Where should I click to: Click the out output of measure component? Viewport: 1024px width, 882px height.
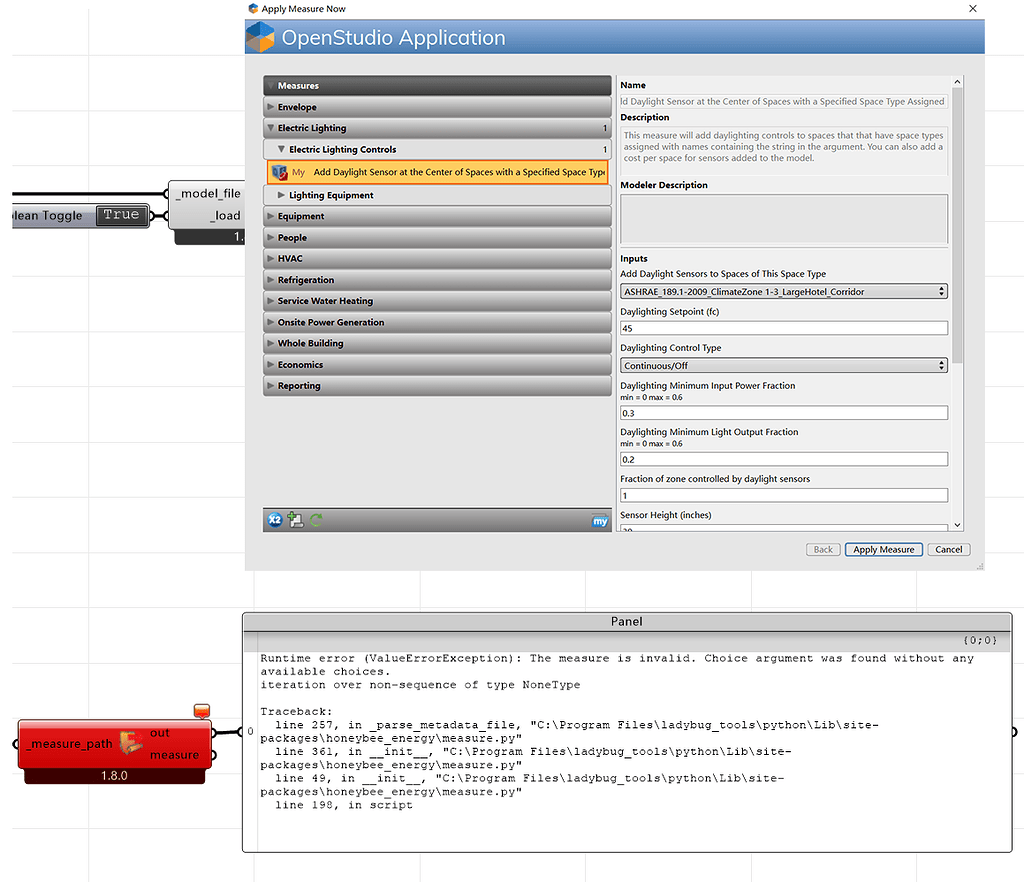[x=160, y=732]
